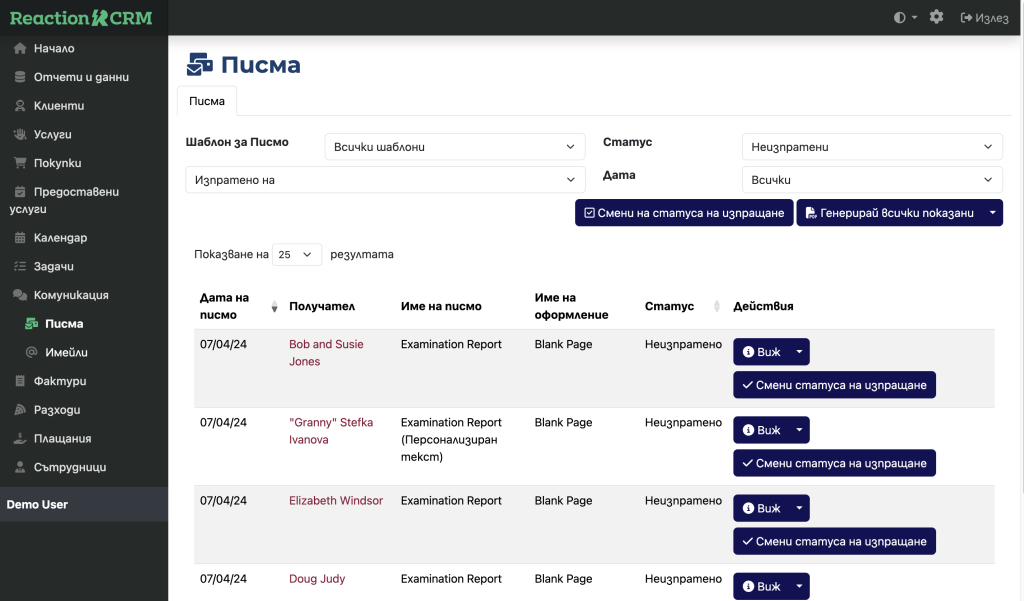Expand arrow next to Генерирай всички показани
Viewport: 1024px width, 601px height.
(x=992, y=213)
